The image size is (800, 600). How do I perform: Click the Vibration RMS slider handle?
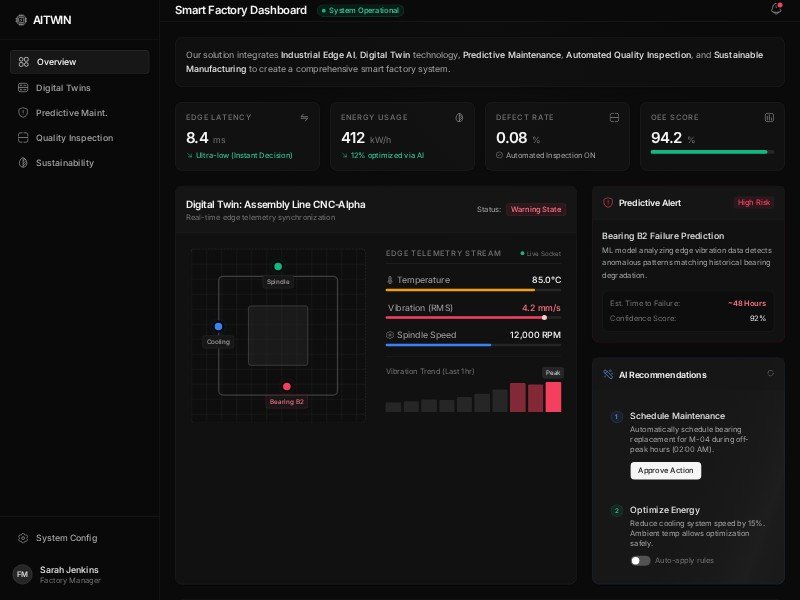click(544, 317)
